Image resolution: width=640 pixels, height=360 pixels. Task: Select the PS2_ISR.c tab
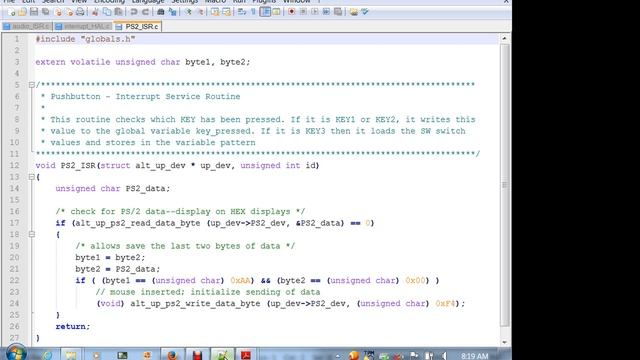coord(138,27)
